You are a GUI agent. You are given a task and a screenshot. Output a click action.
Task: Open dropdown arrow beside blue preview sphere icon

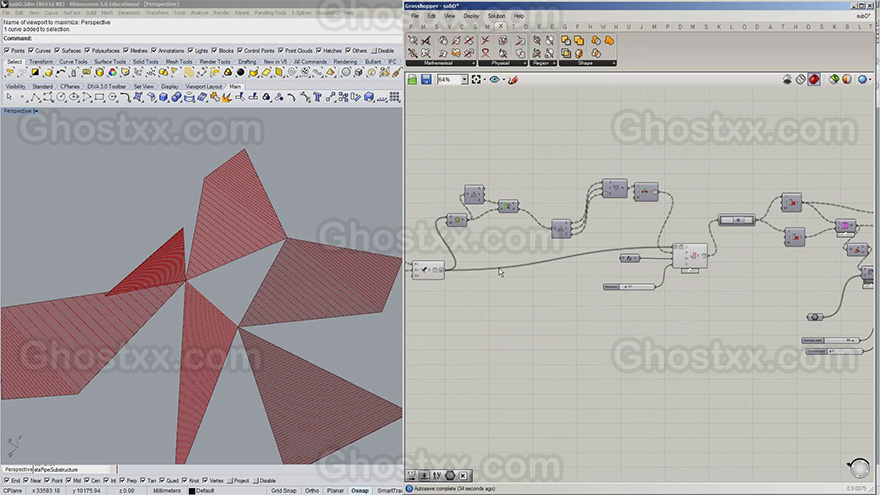pyautogui.click(x=870, y=80)
